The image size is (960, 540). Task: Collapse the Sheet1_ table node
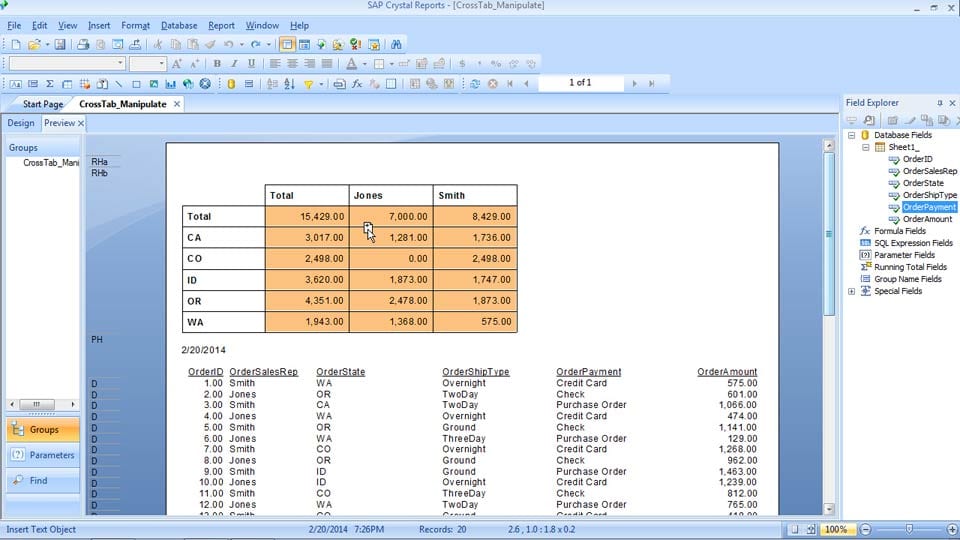(866, 147)
